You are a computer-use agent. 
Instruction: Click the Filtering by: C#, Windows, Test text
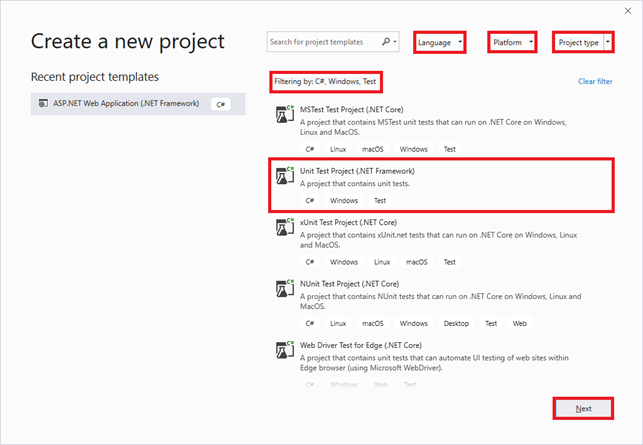pos(325,81)
